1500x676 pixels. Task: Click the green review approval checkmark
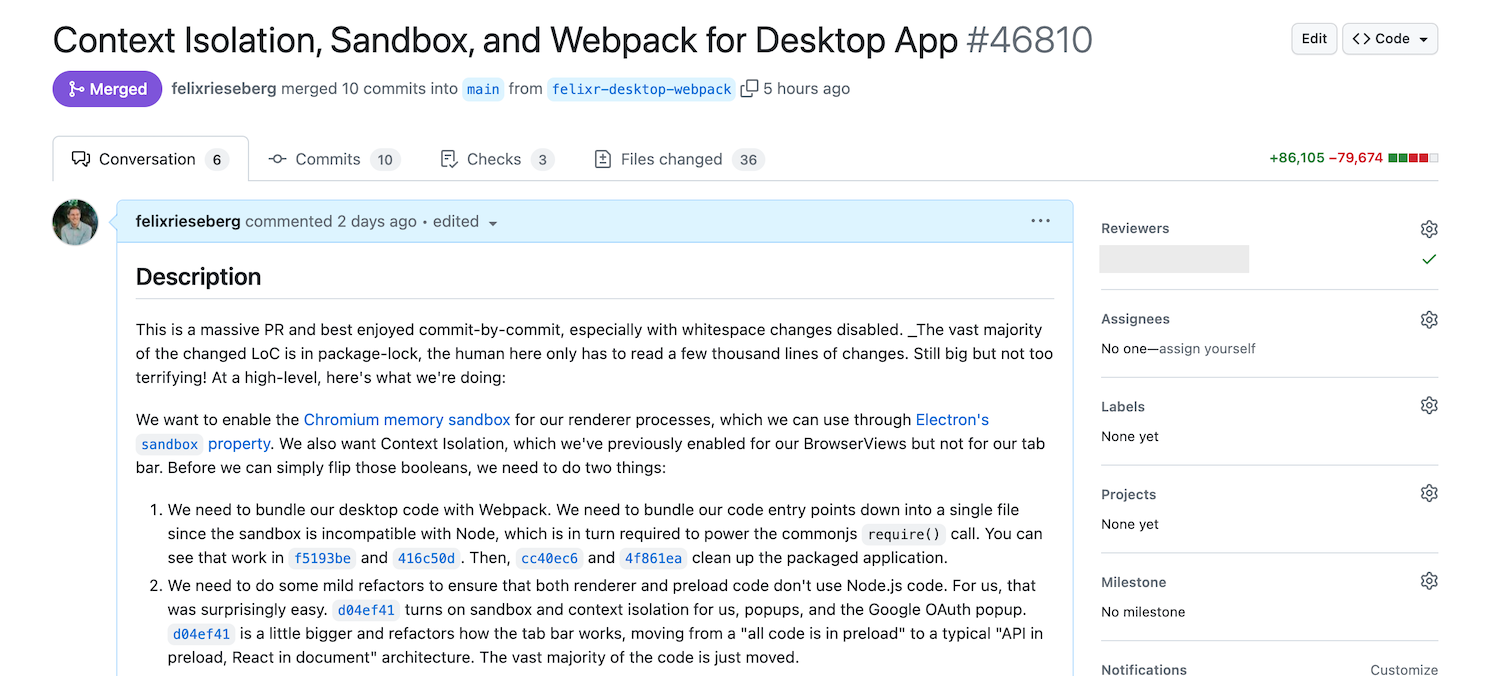1429,259
